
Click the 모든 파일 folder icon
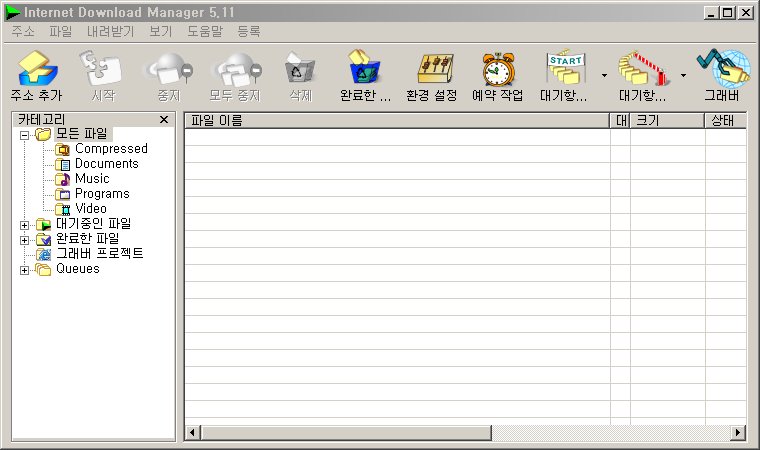pyautogui.click(x=43, y=134)
